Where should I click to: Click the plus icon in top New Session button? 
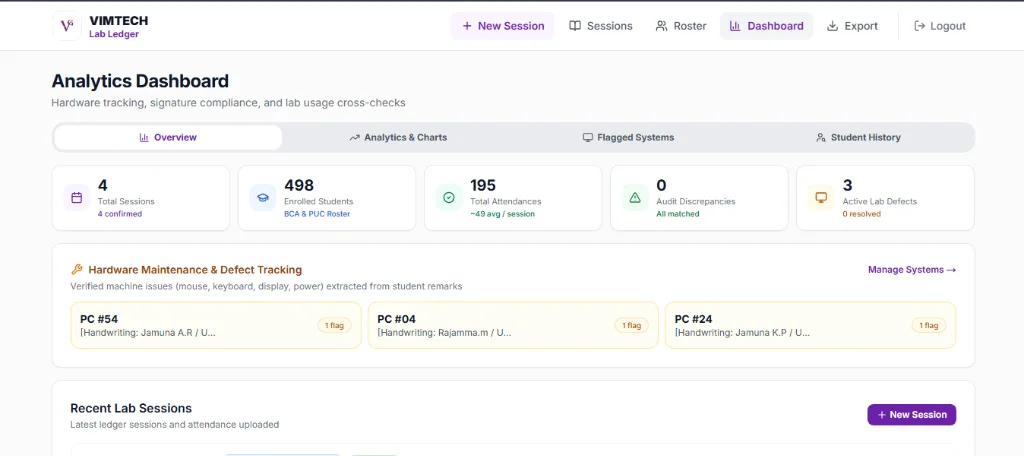(x=467, y=26)
